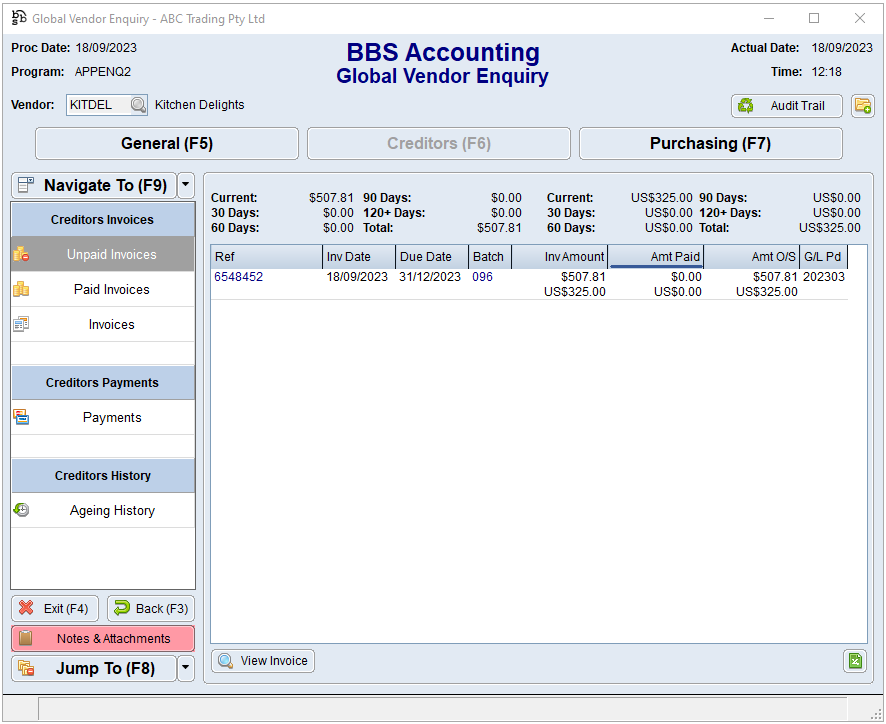Switch to the General (F5) tab
The height and width of the screenshot is (724, 886).
point(167,144)
